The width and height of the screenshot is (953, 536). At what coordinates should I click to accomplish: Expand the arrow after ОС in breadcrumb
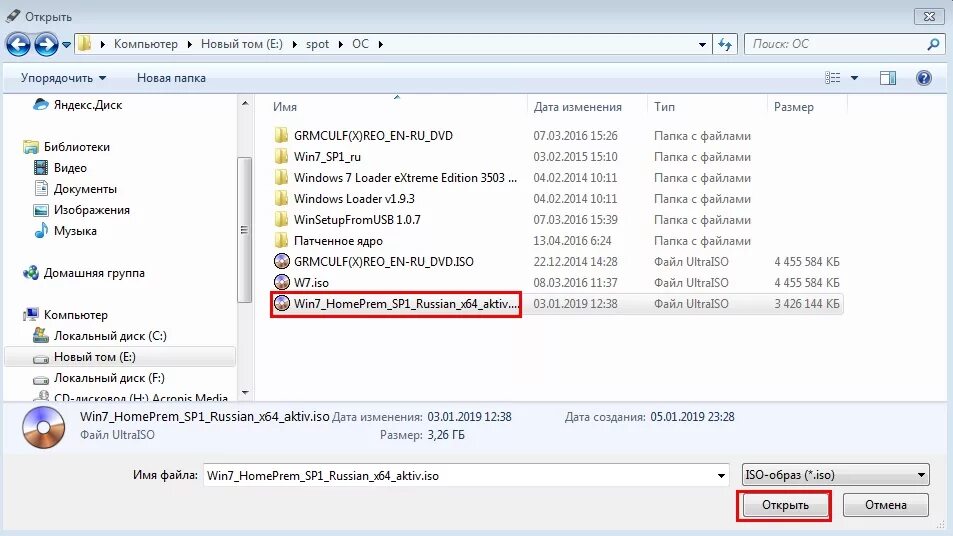(381, 44)
